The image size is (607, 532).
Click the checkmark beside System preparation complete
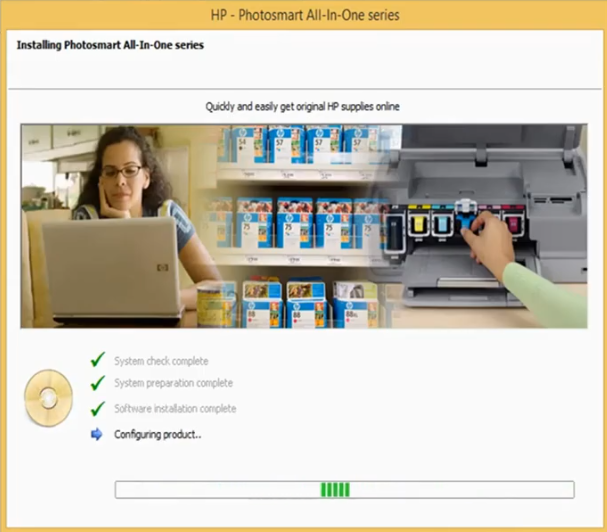click(x=98, y=383)
